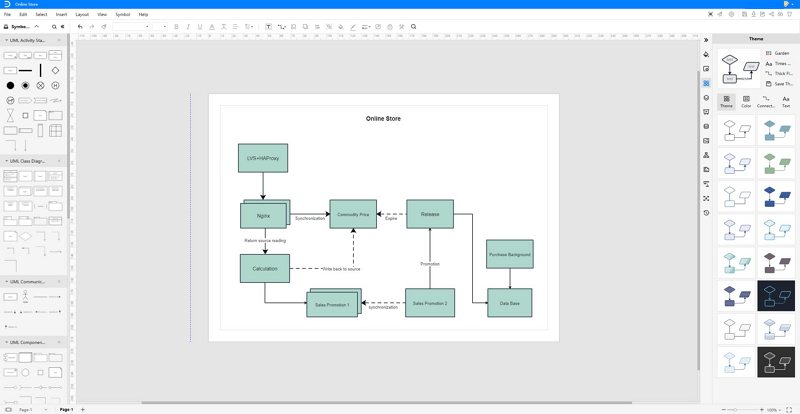800x414 pixels.
Task: Select the final state bullseye symbol
Action: coord(25,86)
